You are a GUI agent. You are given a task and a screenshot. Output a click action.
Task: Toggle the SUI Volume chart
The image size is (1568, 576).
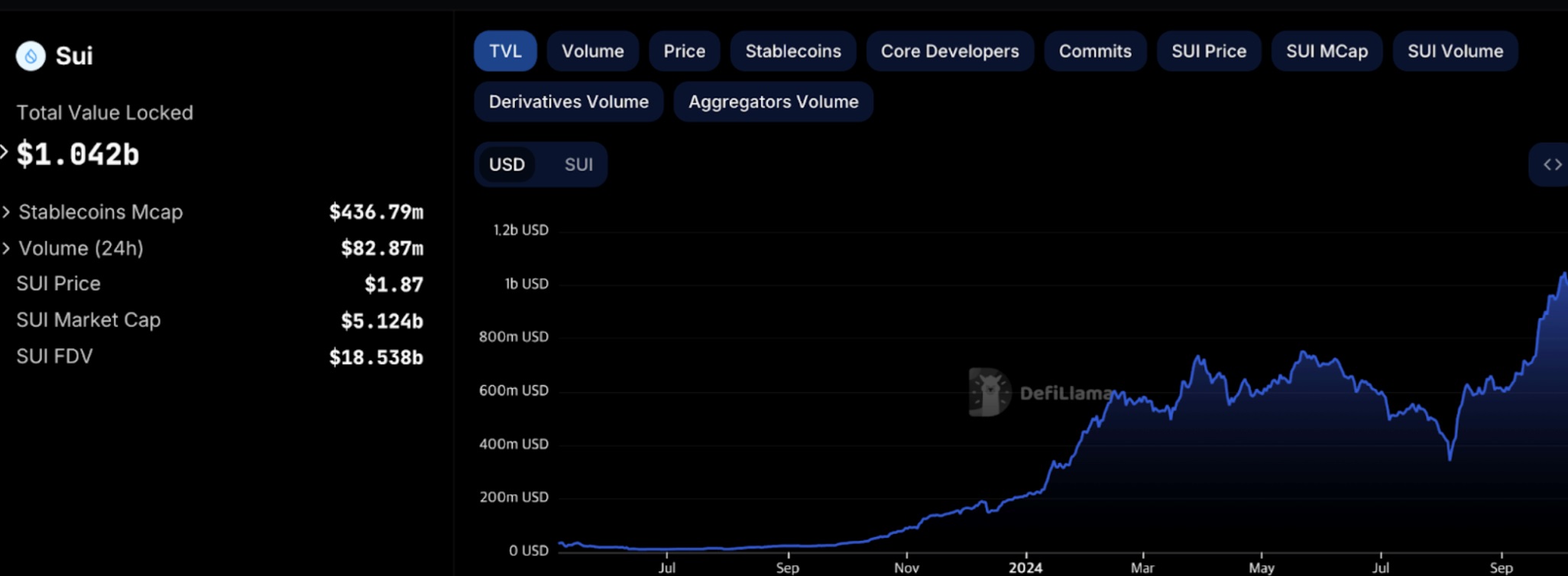(x=1455, y=51)
